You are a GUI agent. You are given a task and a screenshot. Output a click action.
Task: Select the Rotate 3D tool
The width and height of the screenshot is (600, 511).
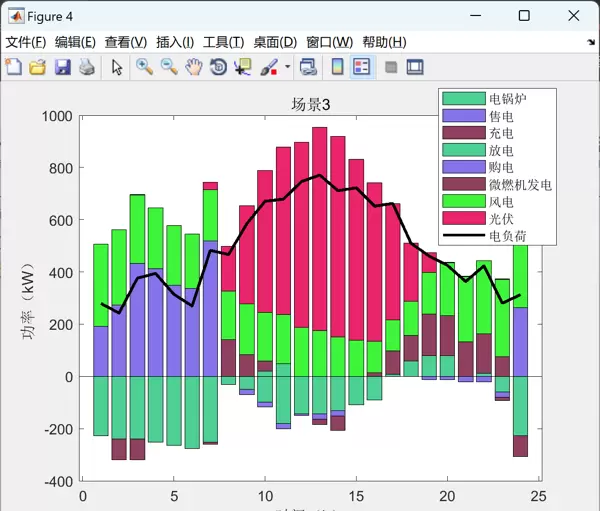218,67
